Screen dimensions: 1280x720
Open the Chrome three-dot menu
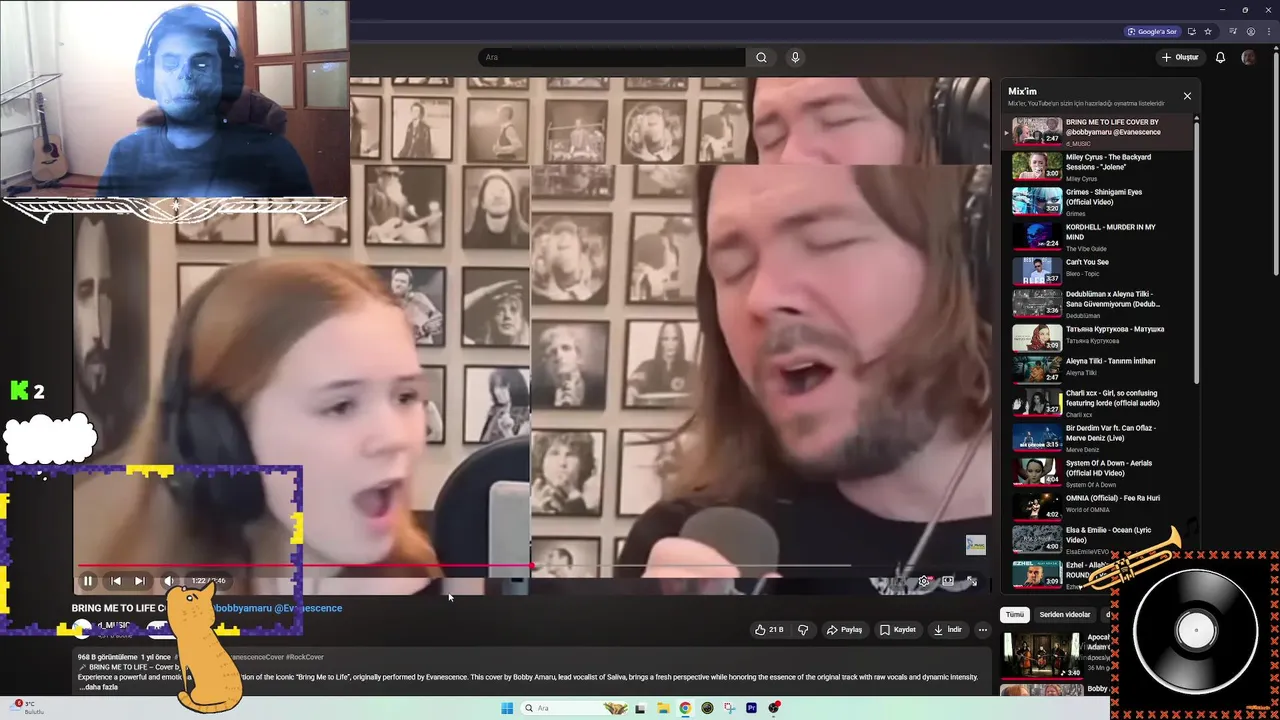coord(1267,31)
